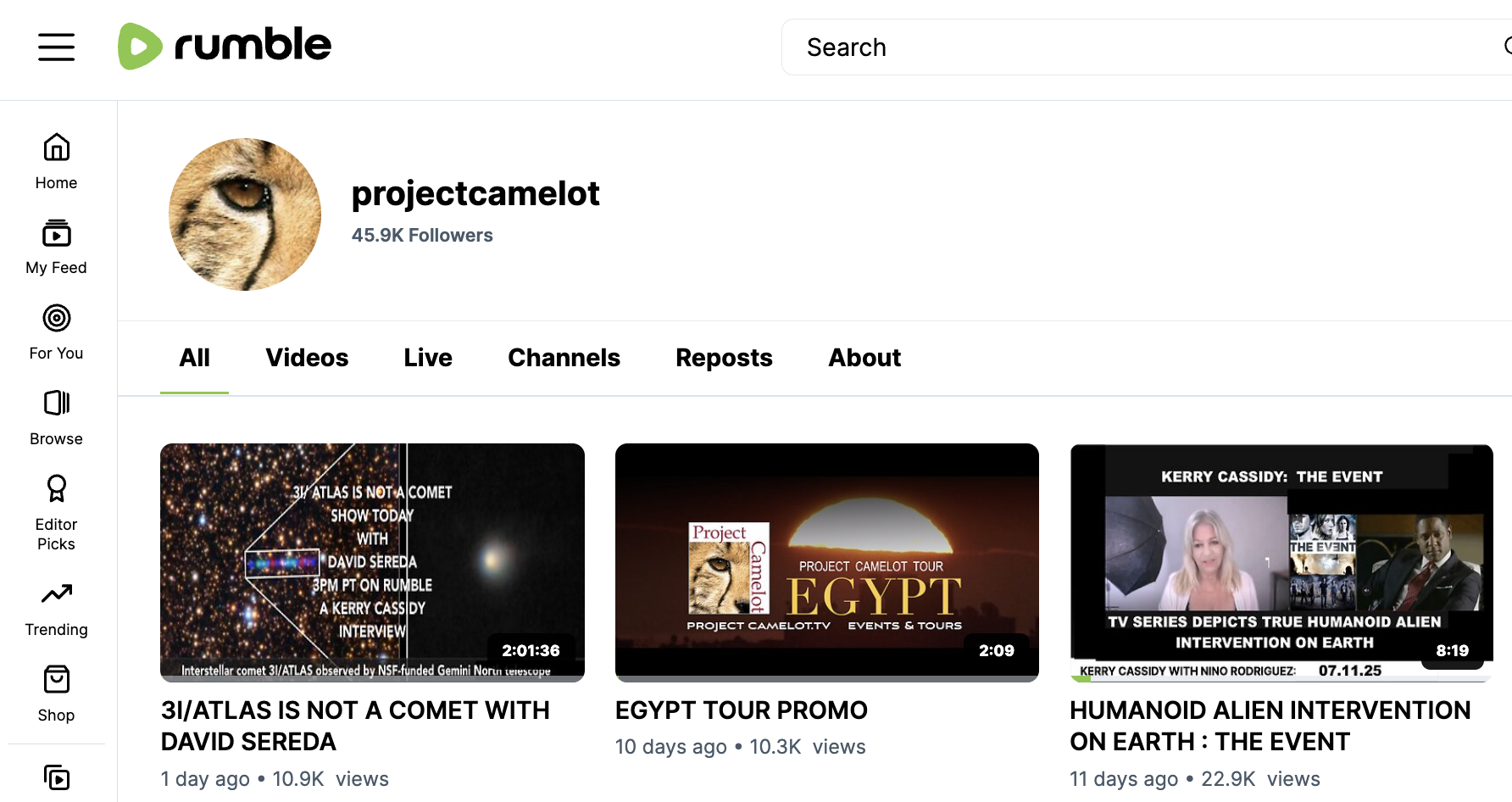This screenshot has height=802, width=1512.
Task: Switch to the Live tab
Action: tap(428, 358)
